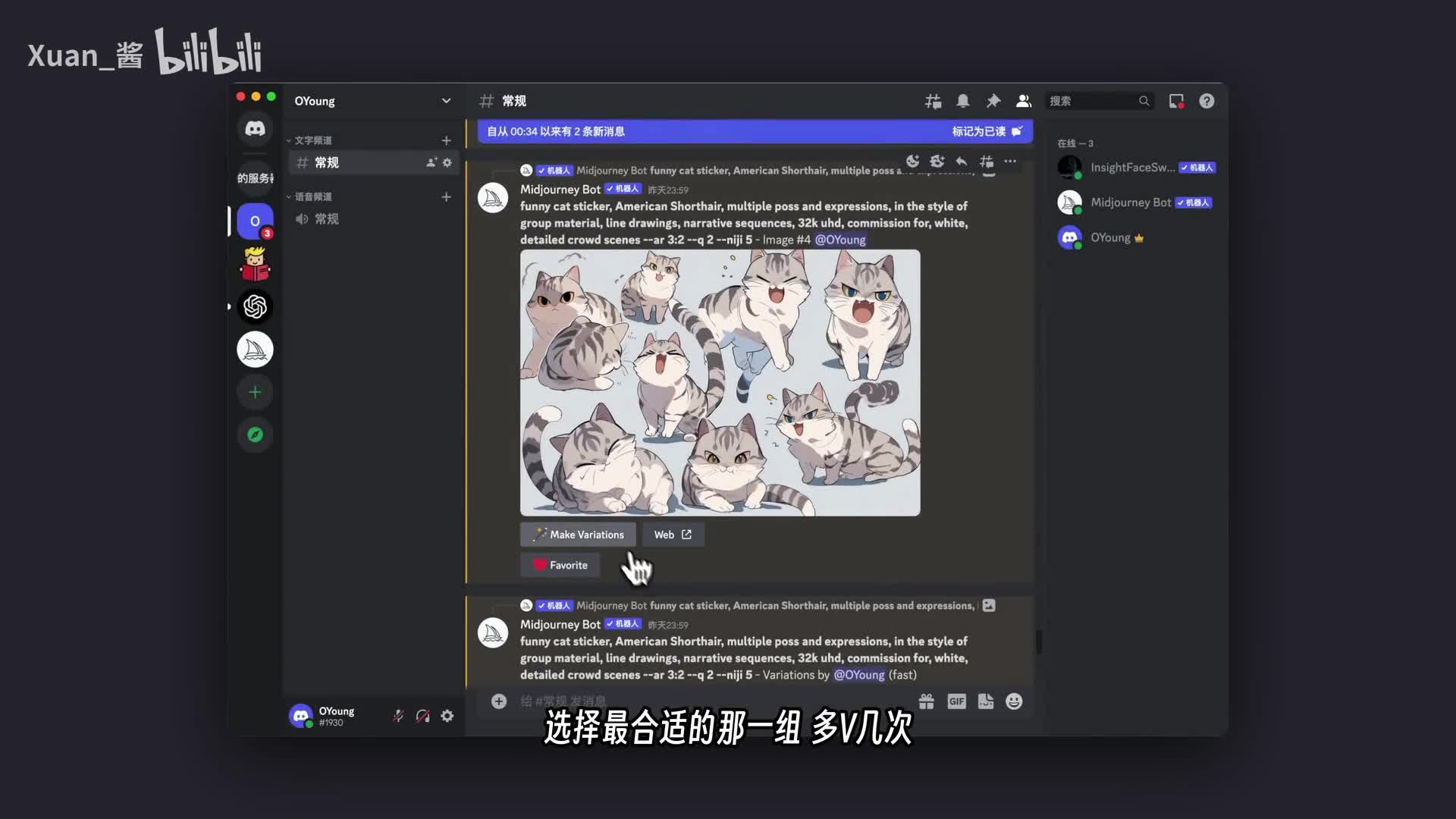Toggle the member list visibility
Viewport: 1456px width, 819px height.
pos(1023,101)
